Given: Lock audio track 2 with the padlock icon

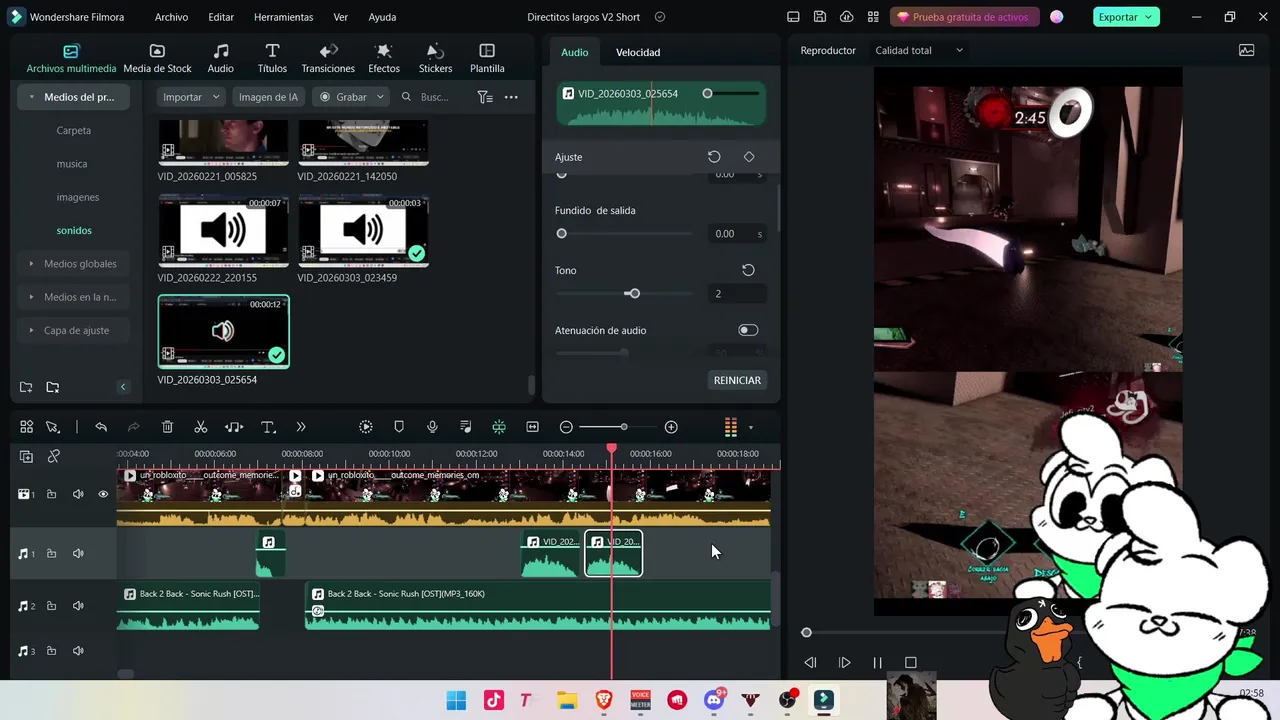Looking at the screenshot, I should point(51,606).
